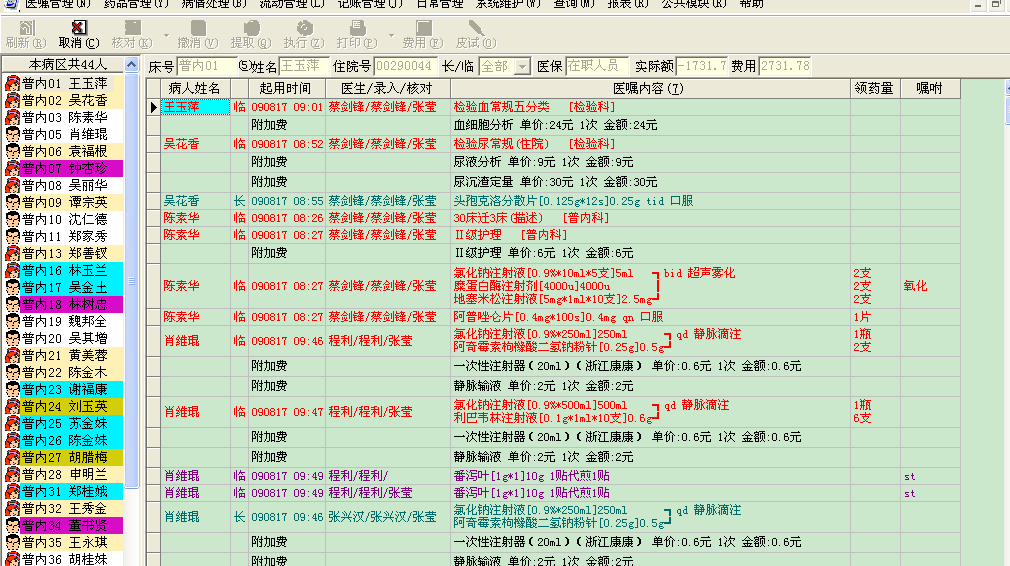Click the 起用时间 column header
Viewport: 1010px width, 566px height.
click(285, 88)
